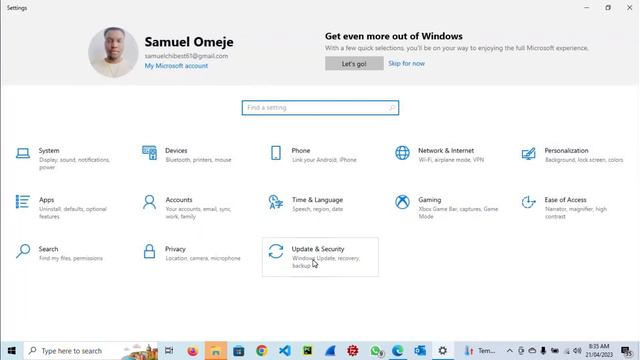Click the Phone category title
This screenshot has height=360, width=640.
click(301, 151)
